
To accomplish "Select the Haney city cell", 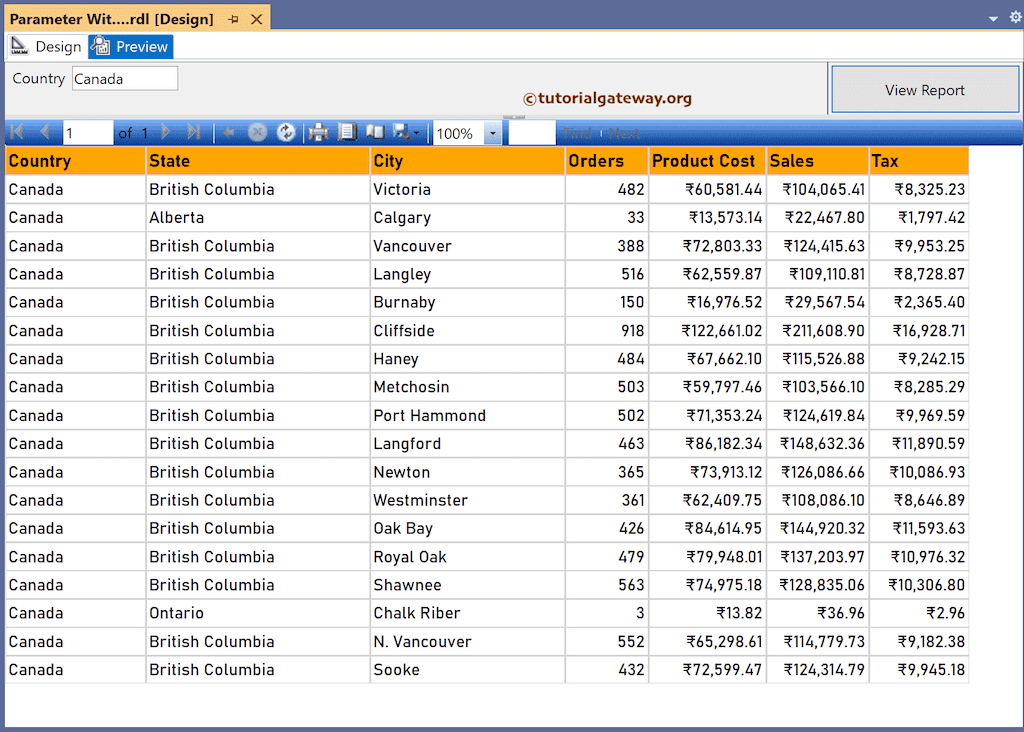I will [x=468, y=359].
